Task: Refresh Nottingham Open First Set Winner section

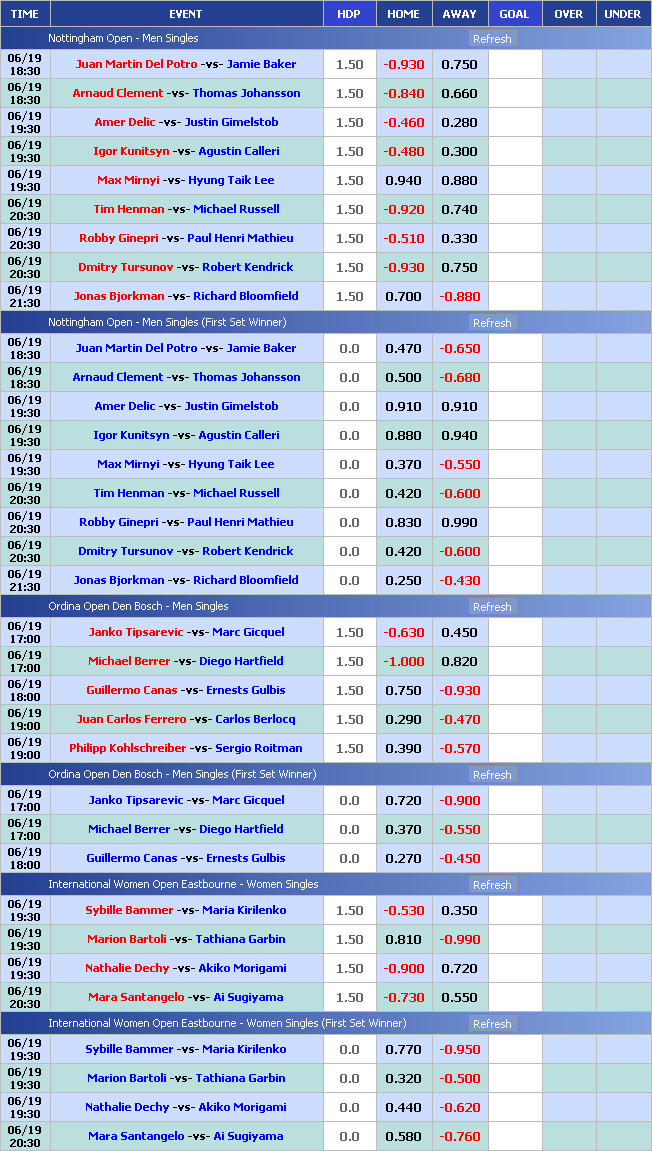Action: (x=491, y=323)
